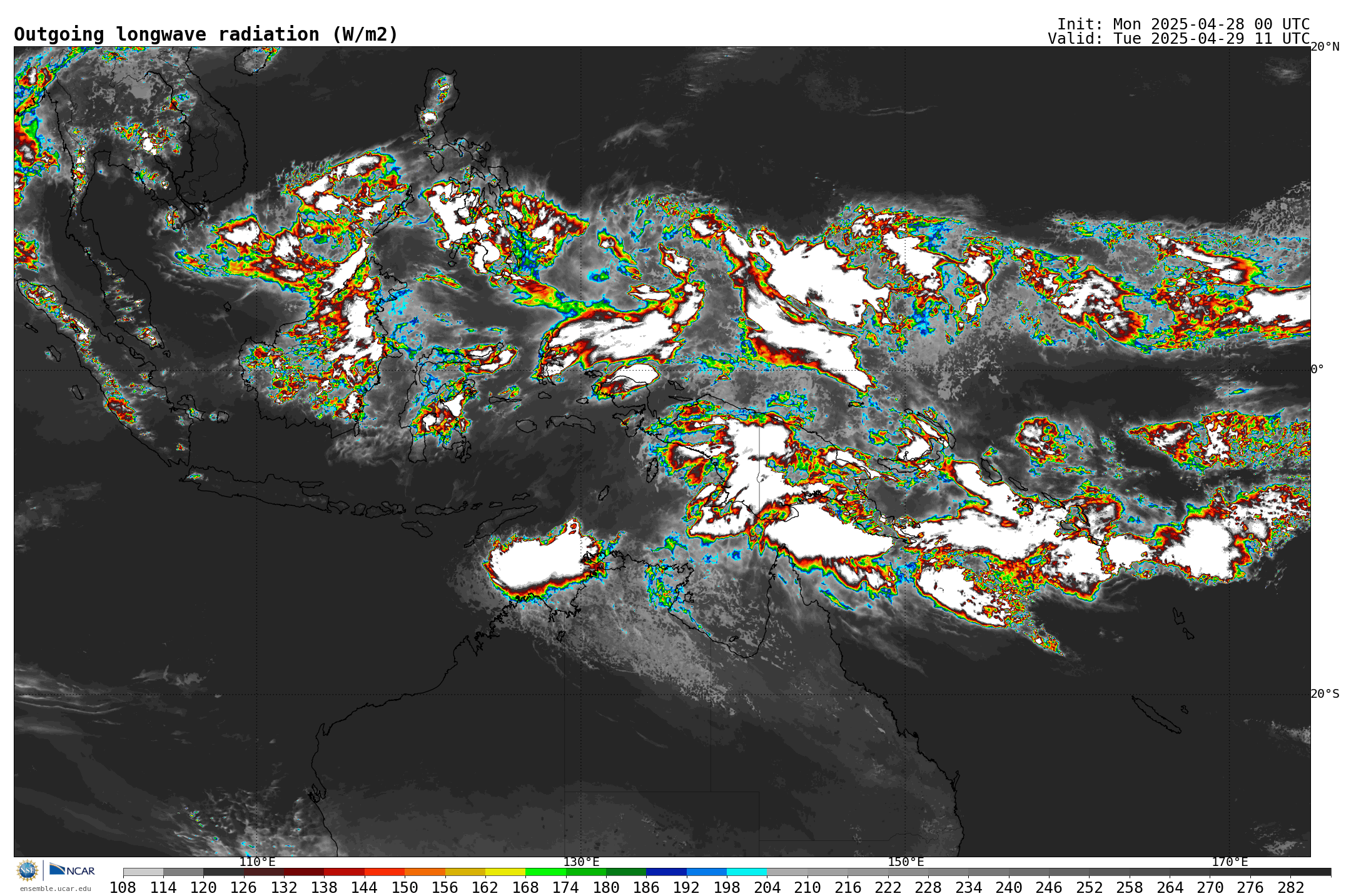Click the colorbar value 108

tap(123, 887)
